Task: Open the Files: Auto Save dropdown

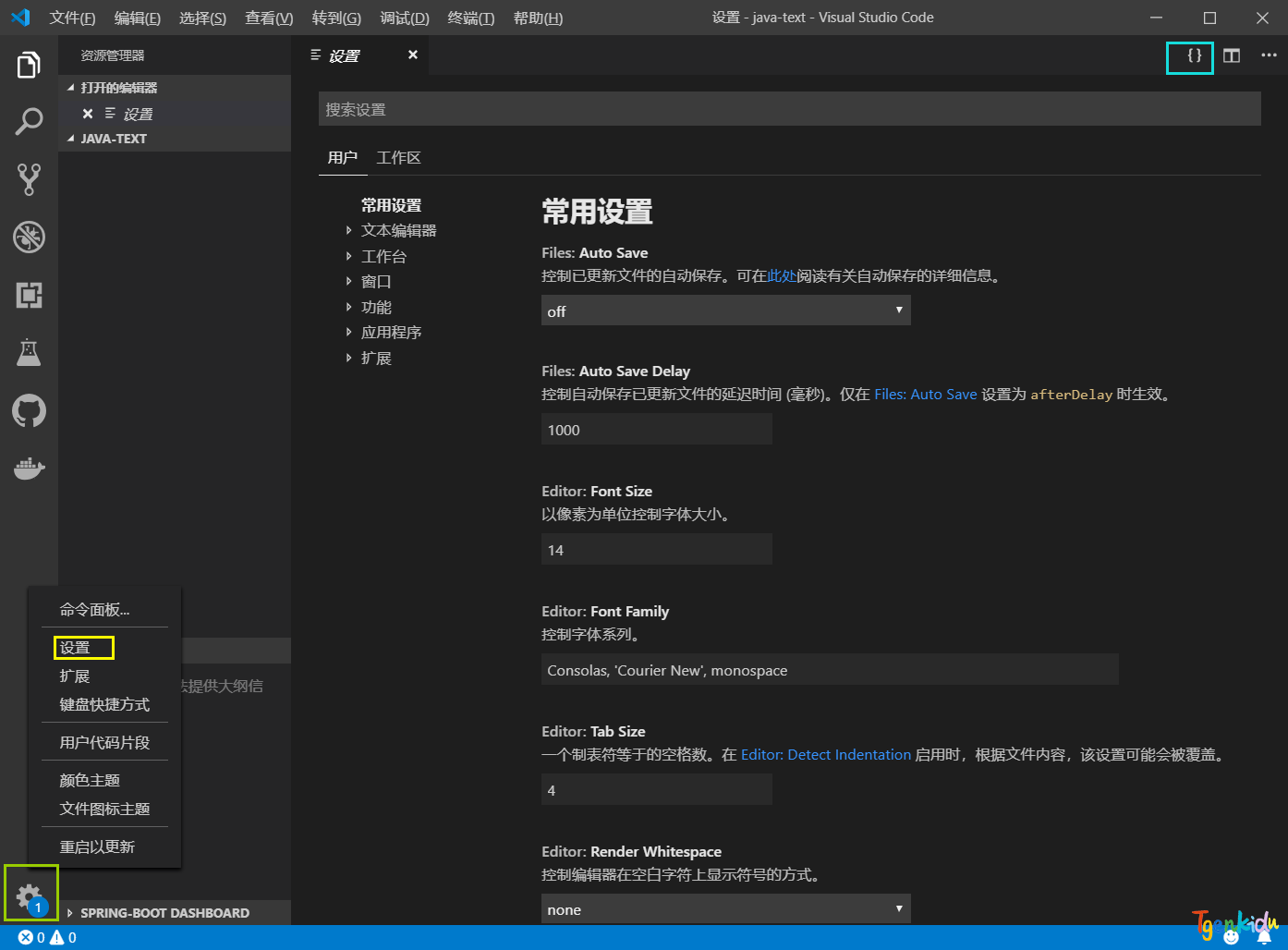Action: [726, 311]
